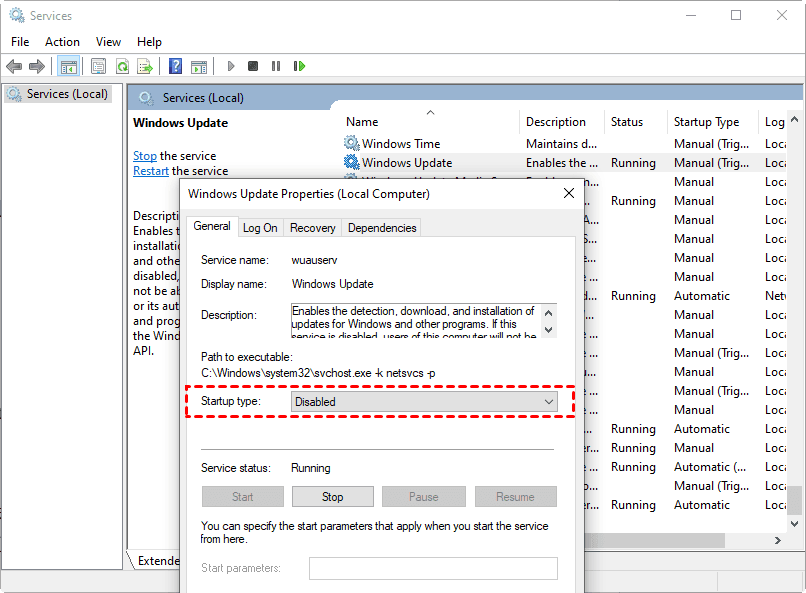This screenshot has width=806, height=593.
Task: Open the Startup type dropdown
Action: click(x=424, y=401)
